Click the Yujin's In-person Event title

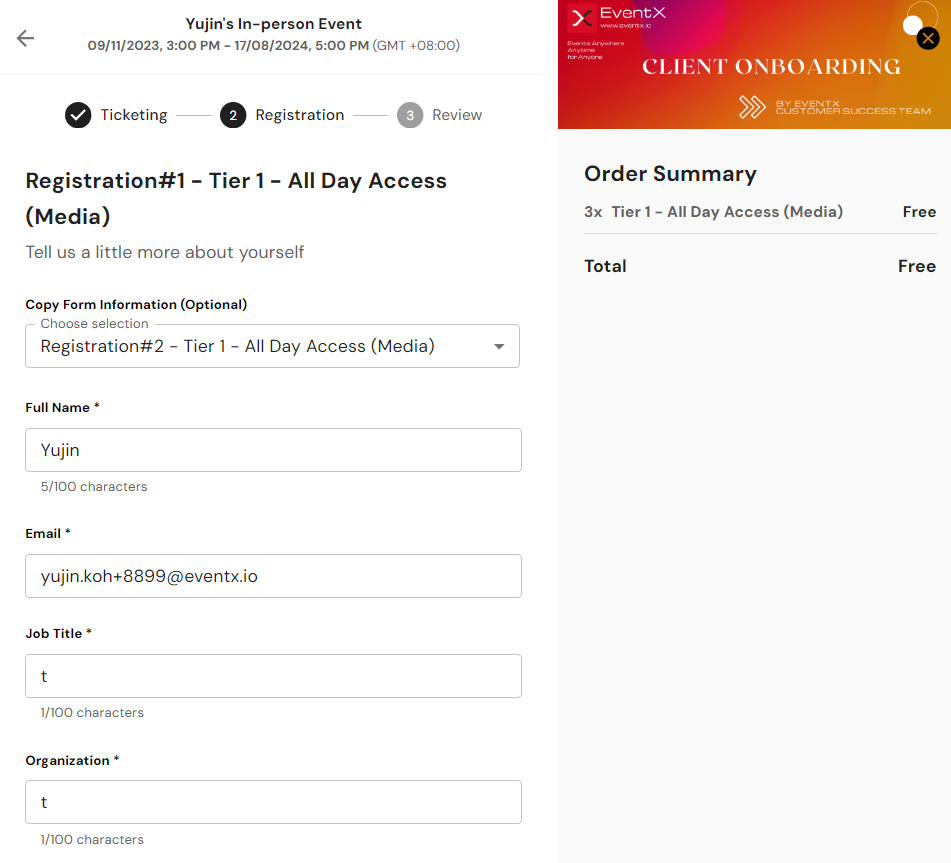coord(274,24)
